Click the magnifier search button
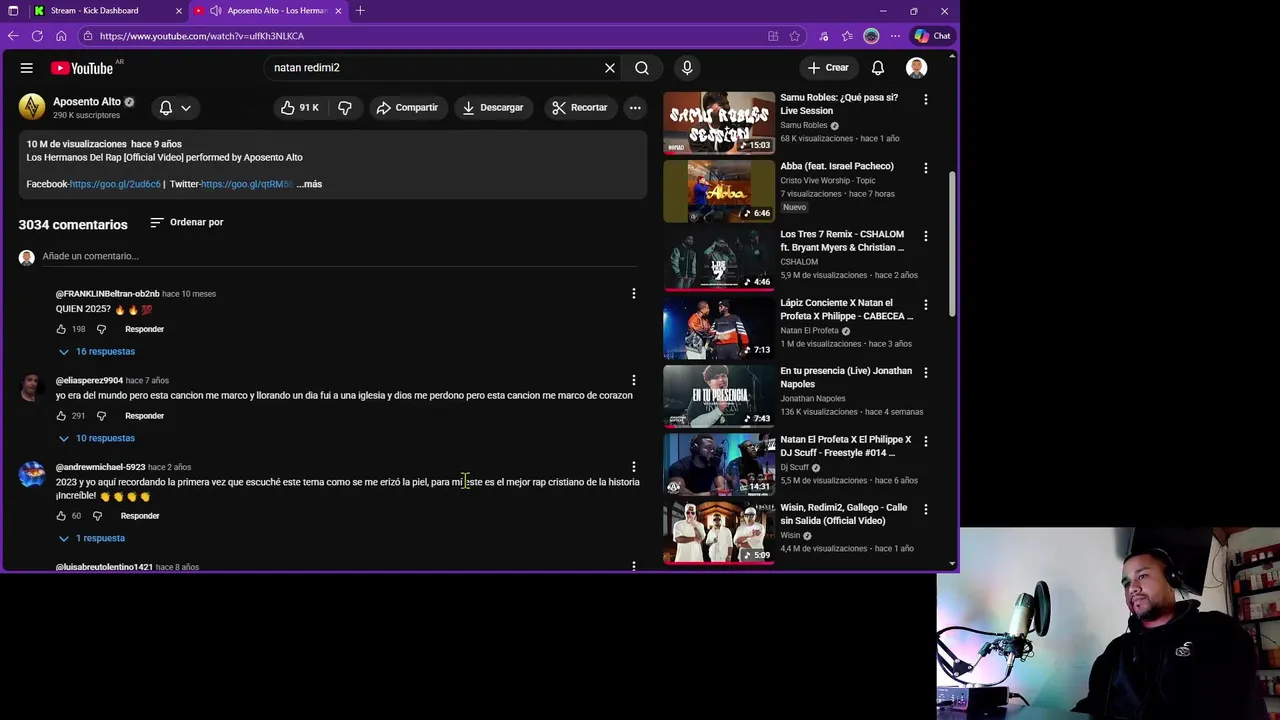Image resolution: width=1280 pixels, height=720 pixels. point(642,68)
